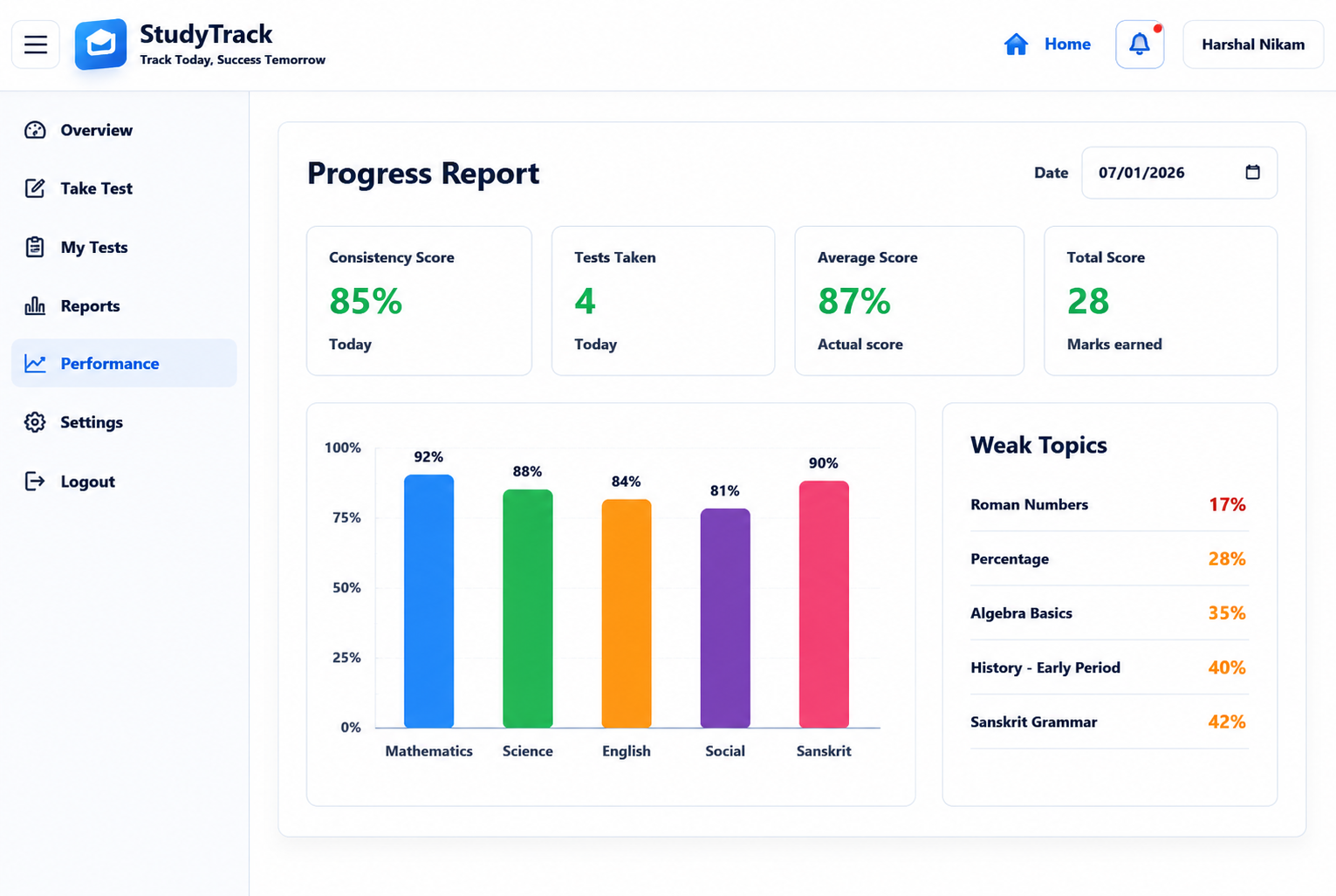Click the 85% consistency value

(366, 302)
